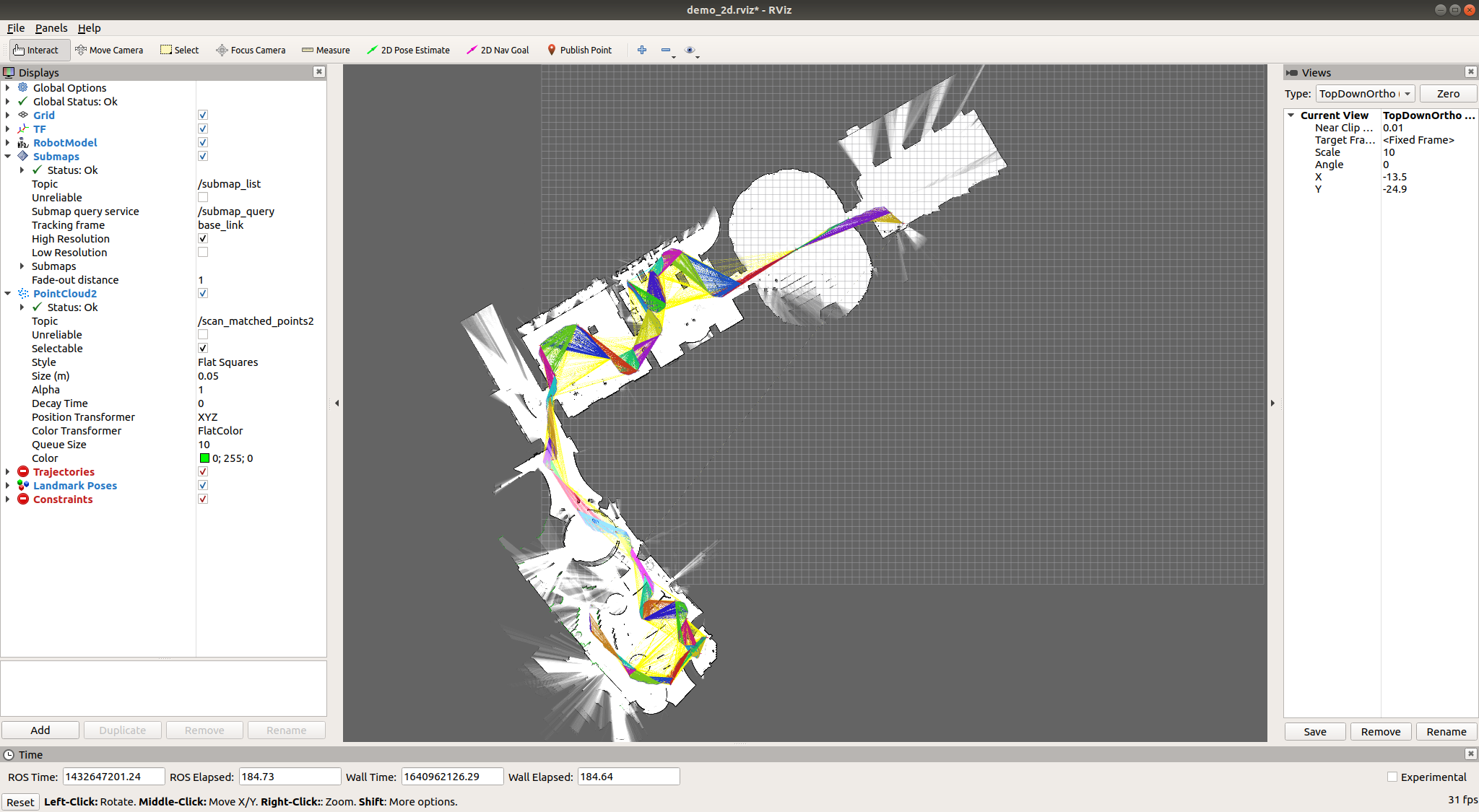Activate Focus Camera
1479x812 pixels.
tap(251, 50)
